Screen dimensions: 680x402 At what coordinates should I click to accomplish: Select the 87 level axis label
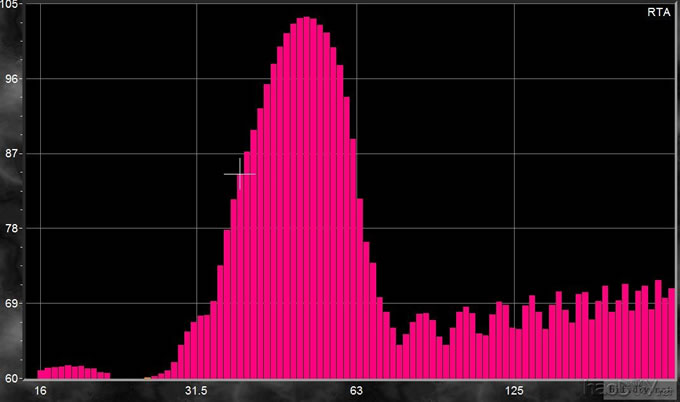pyautogui.click(x=16, y=153)
